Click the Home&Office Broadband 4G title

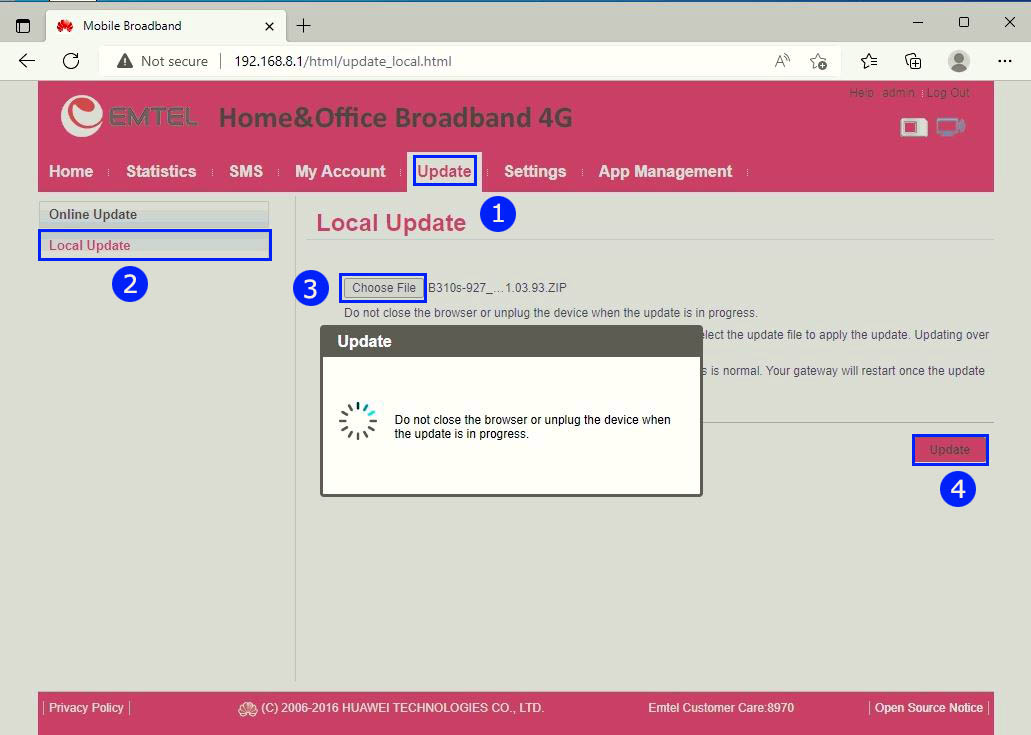pyautogui.click(x=395, y=118)
